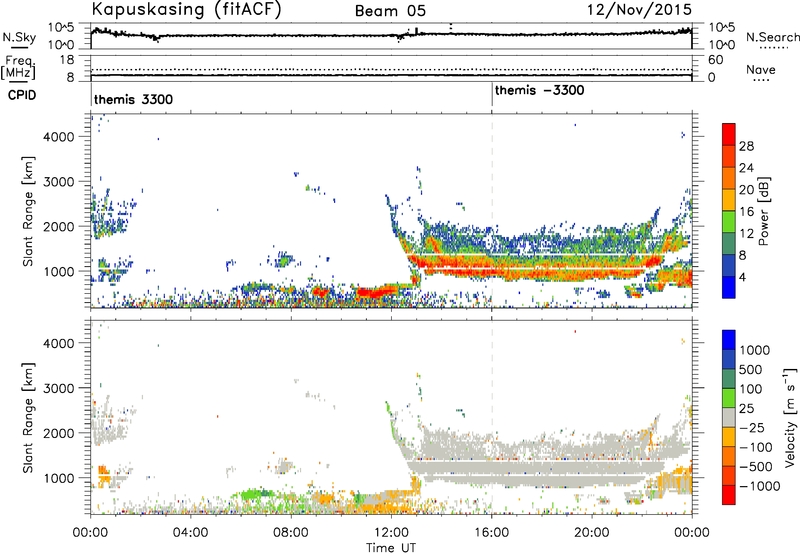This screenshot has height=554, width=800.
Task: Click the '08:00' time tick label
Action: pos(290,533)
